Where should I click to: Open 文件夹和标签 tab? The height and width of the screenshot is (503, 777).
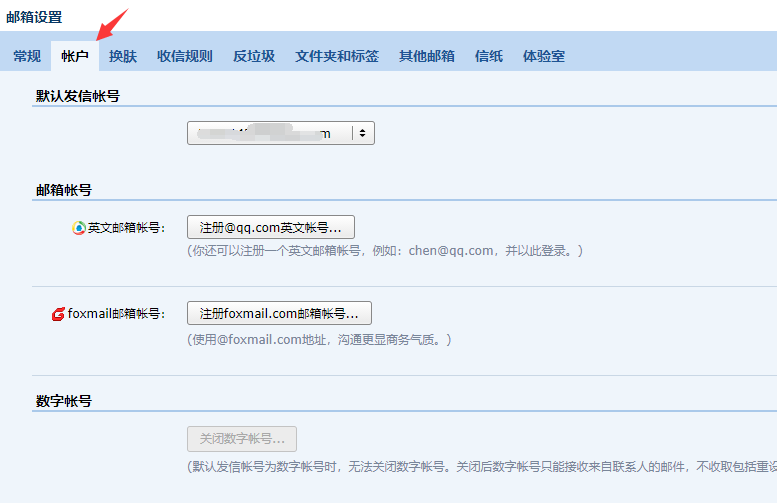[337, 56]
